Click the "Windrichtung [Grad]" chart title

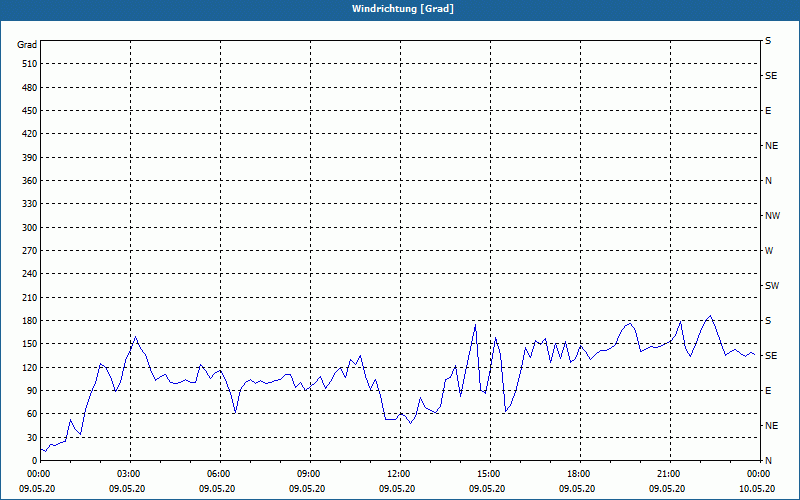pyautogui.click(x=403, y=9)
